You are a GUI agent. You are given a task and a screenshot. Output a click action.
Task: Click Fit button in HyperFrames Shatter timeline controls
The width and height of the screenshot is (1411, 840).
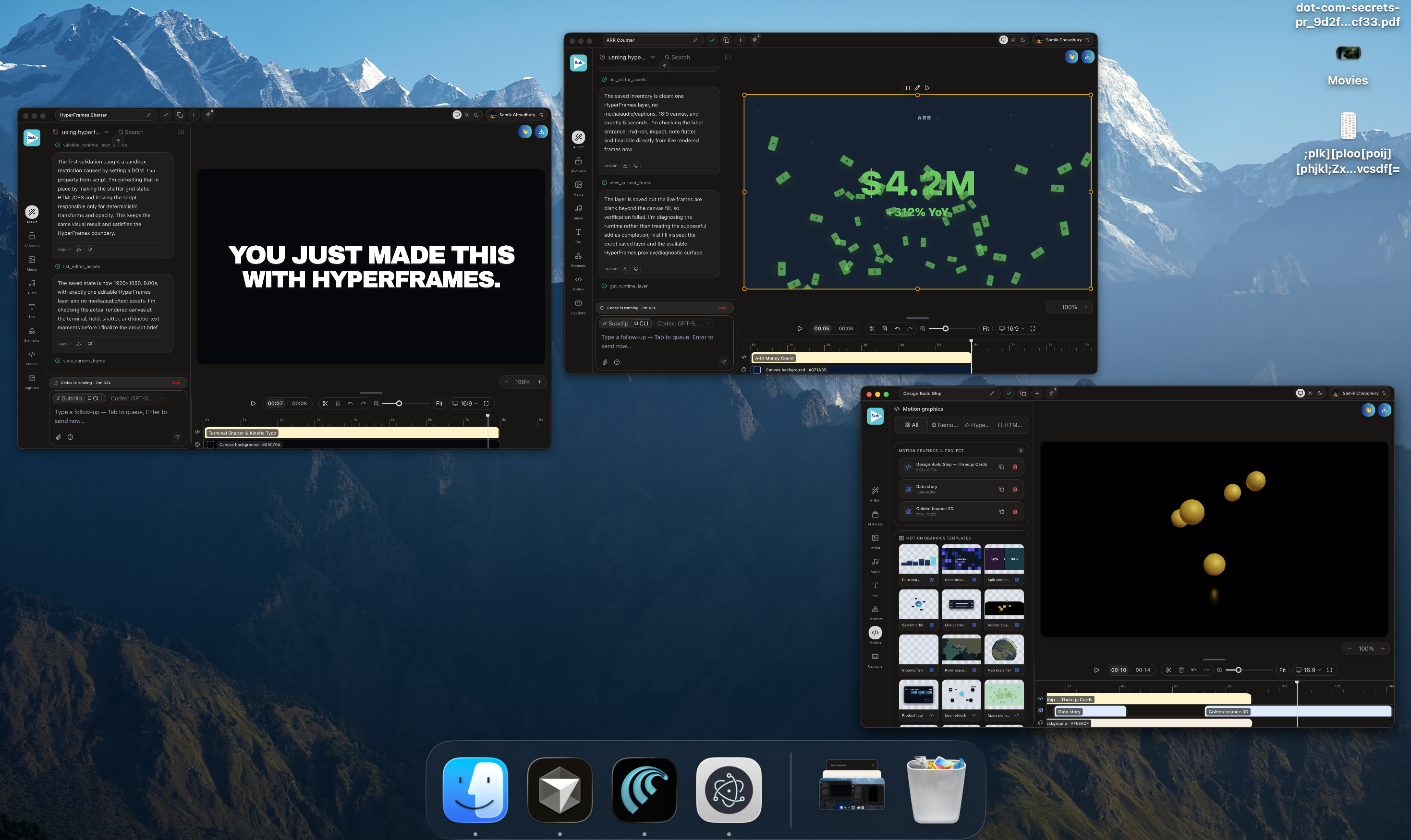coord(439,404)
